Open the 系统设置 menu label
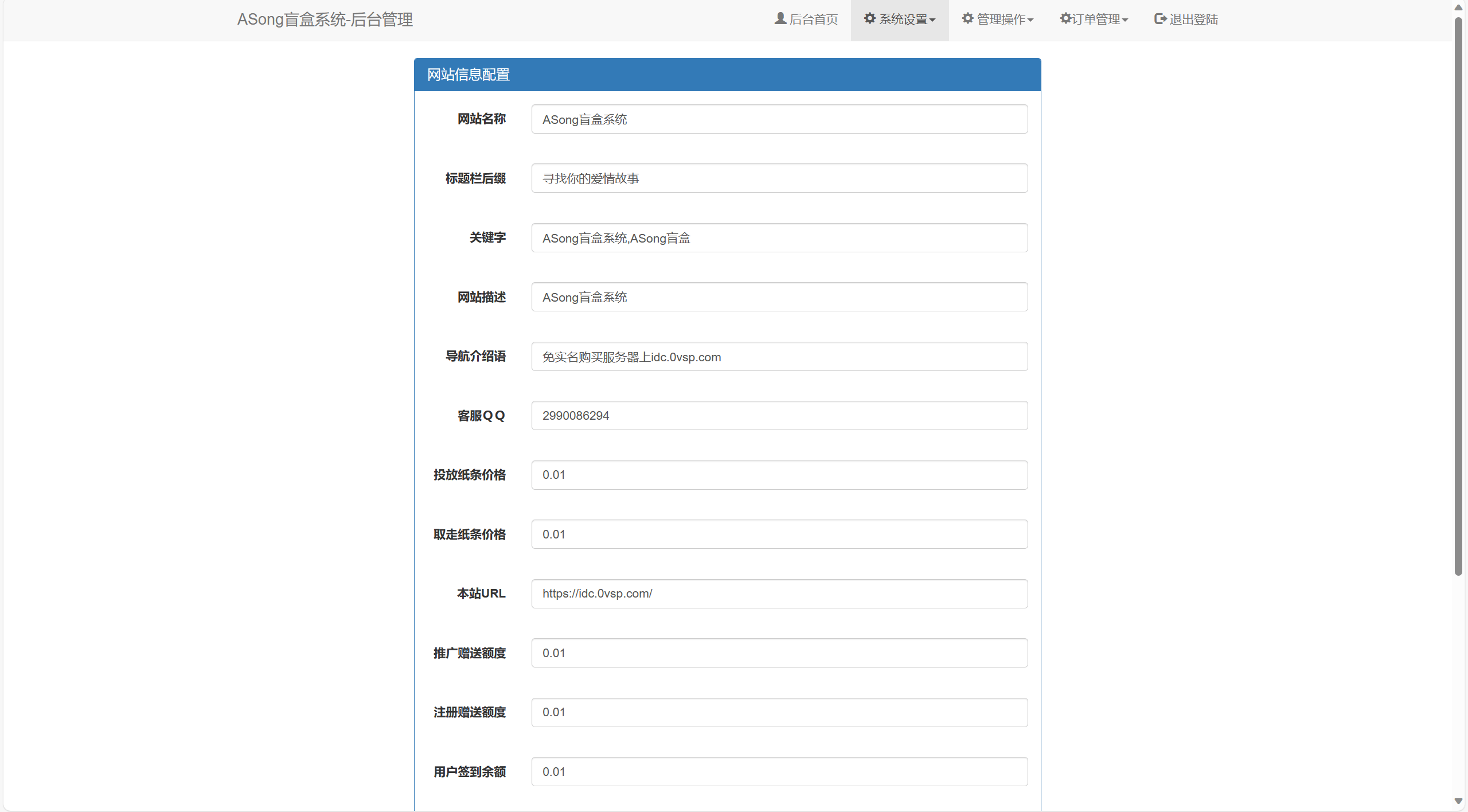Viewport: 1468px width, 812px height. click(x=903, y=19)
